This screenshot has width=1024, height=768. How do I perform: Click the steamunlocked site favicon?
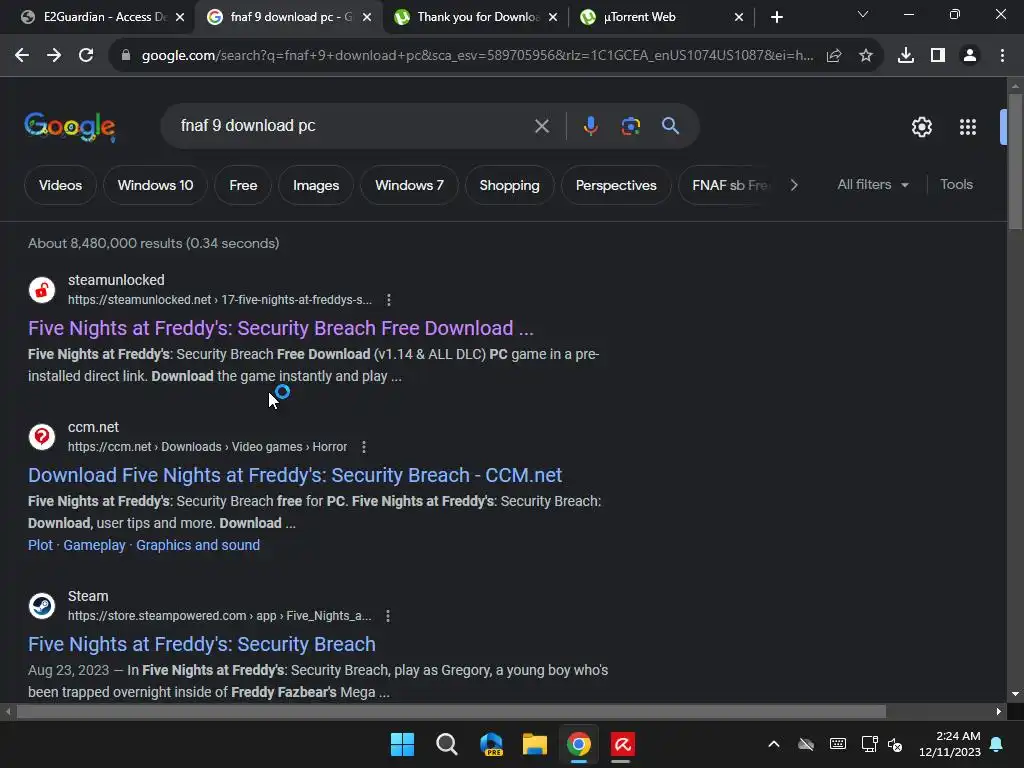click(42, 290)
